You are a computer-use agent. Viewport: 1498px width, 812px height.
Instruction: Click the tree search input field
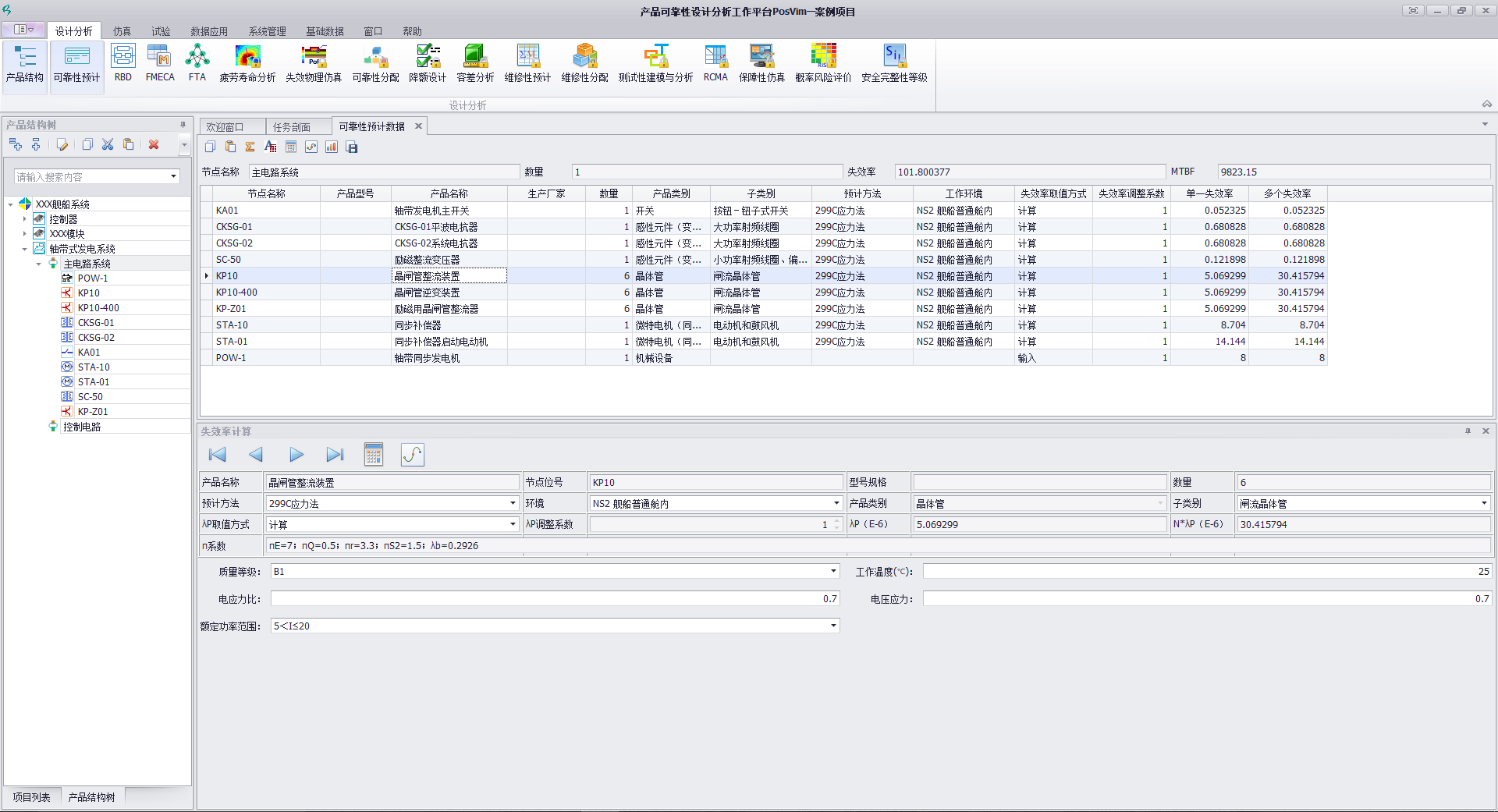point(91,177)
